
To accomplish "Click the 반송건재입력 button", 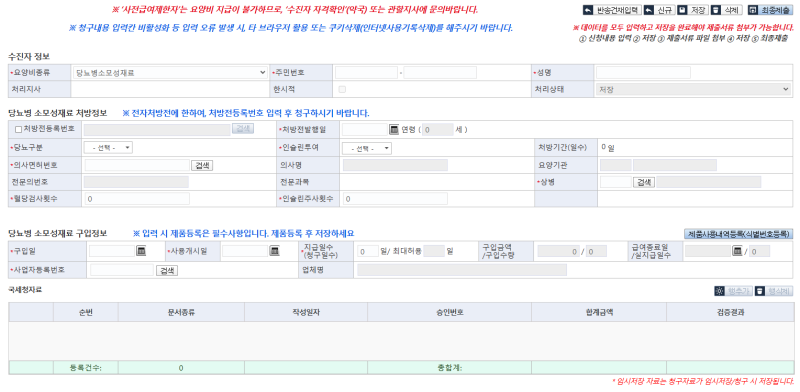I will (612, 10).
